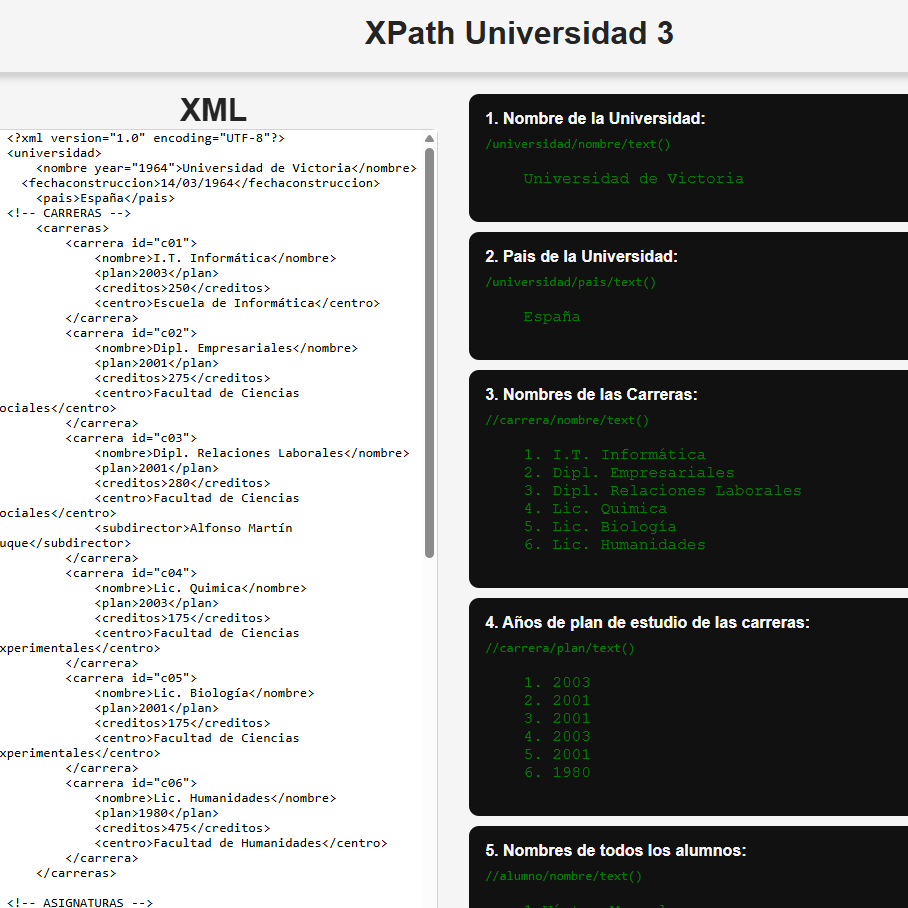This screenshot has height=908, width=908.
Task: Click XPath /universidad/nombre/text()
Action: point(578,144)
